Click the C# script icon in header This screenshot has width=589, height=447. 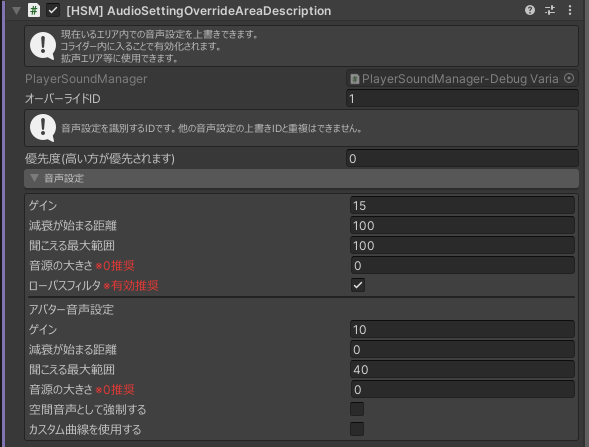point(34,10)
